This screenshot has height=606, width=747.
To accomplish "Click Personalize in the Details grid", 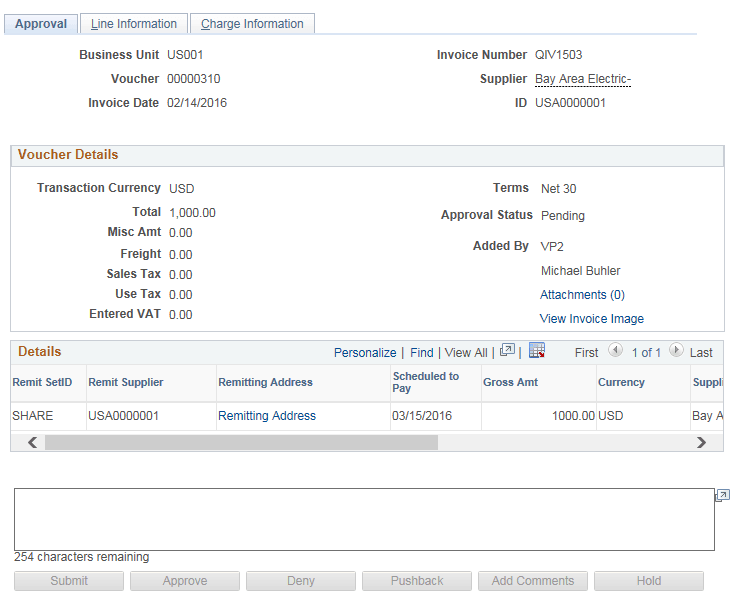I will (x=365, y=353).
